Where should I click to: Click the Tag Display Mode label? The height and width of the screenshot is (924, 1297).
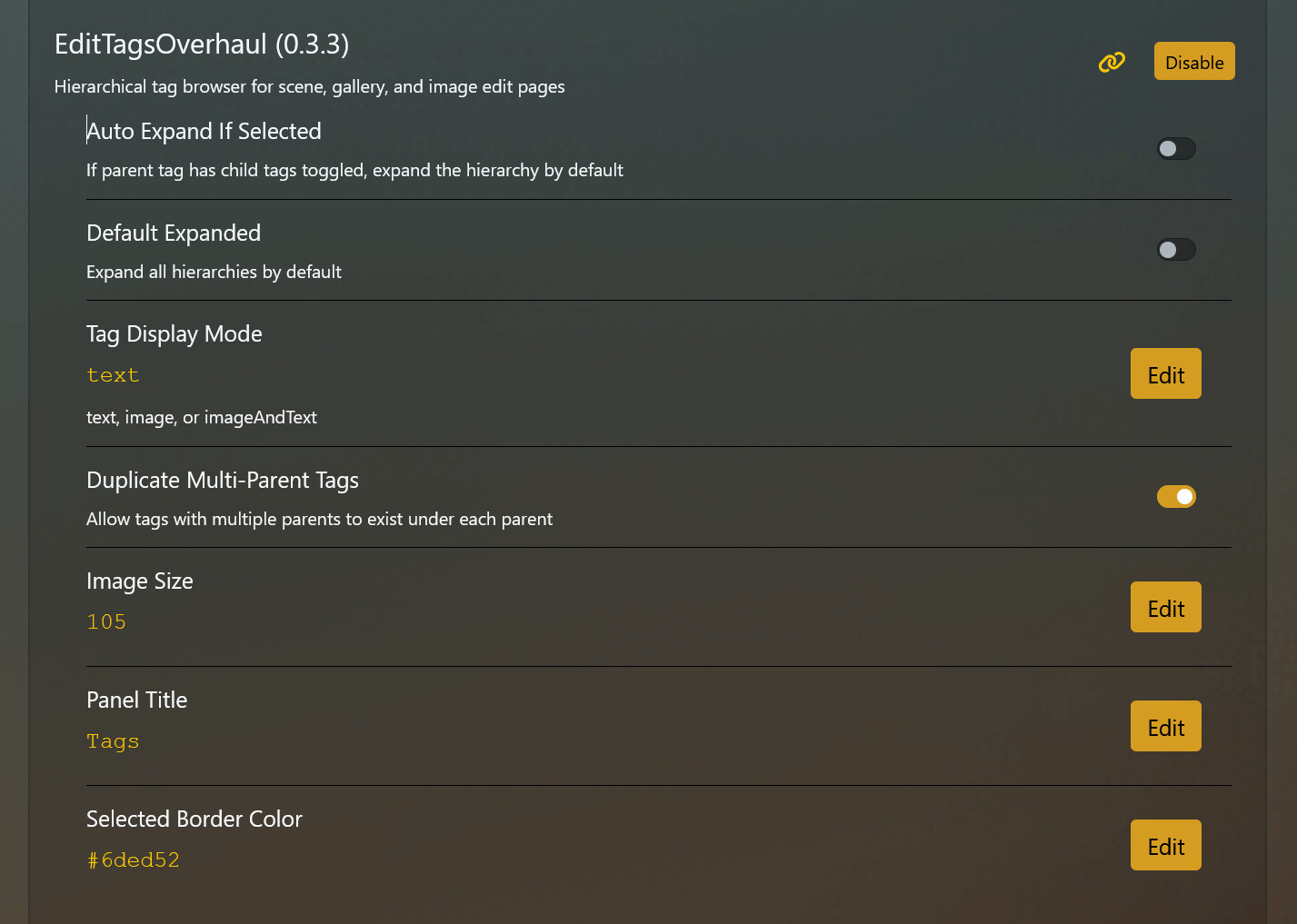[x=175, y=333]
